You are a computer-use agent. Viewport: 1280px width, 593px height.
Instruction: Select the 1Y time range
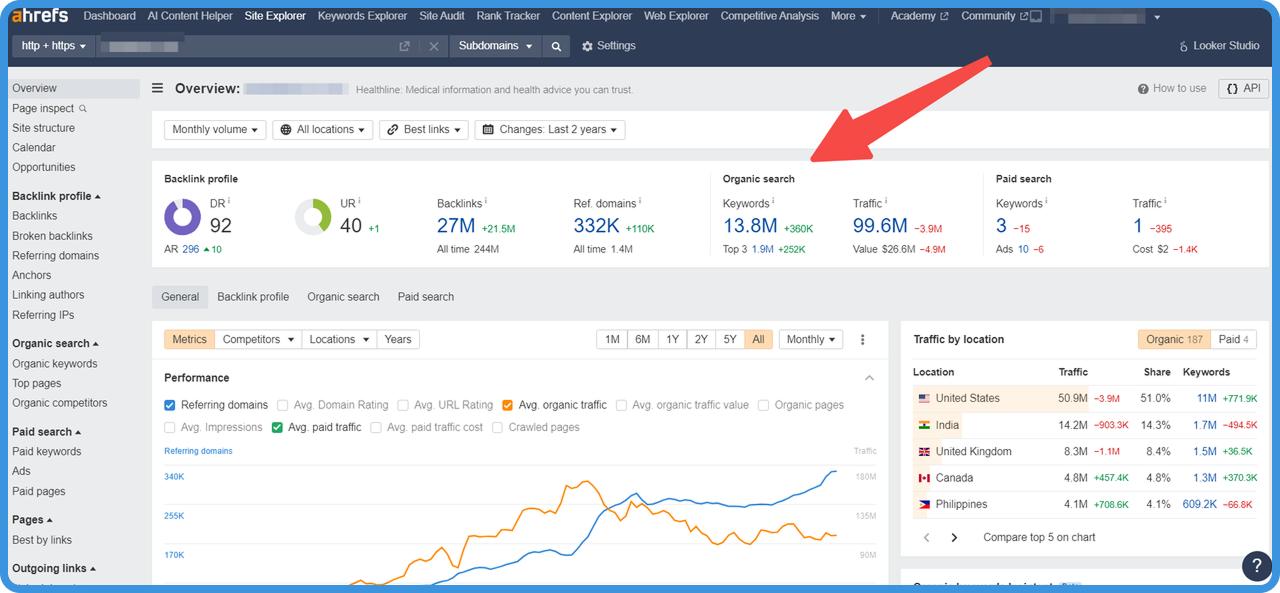pyautogui.click(x=672, y=340)
